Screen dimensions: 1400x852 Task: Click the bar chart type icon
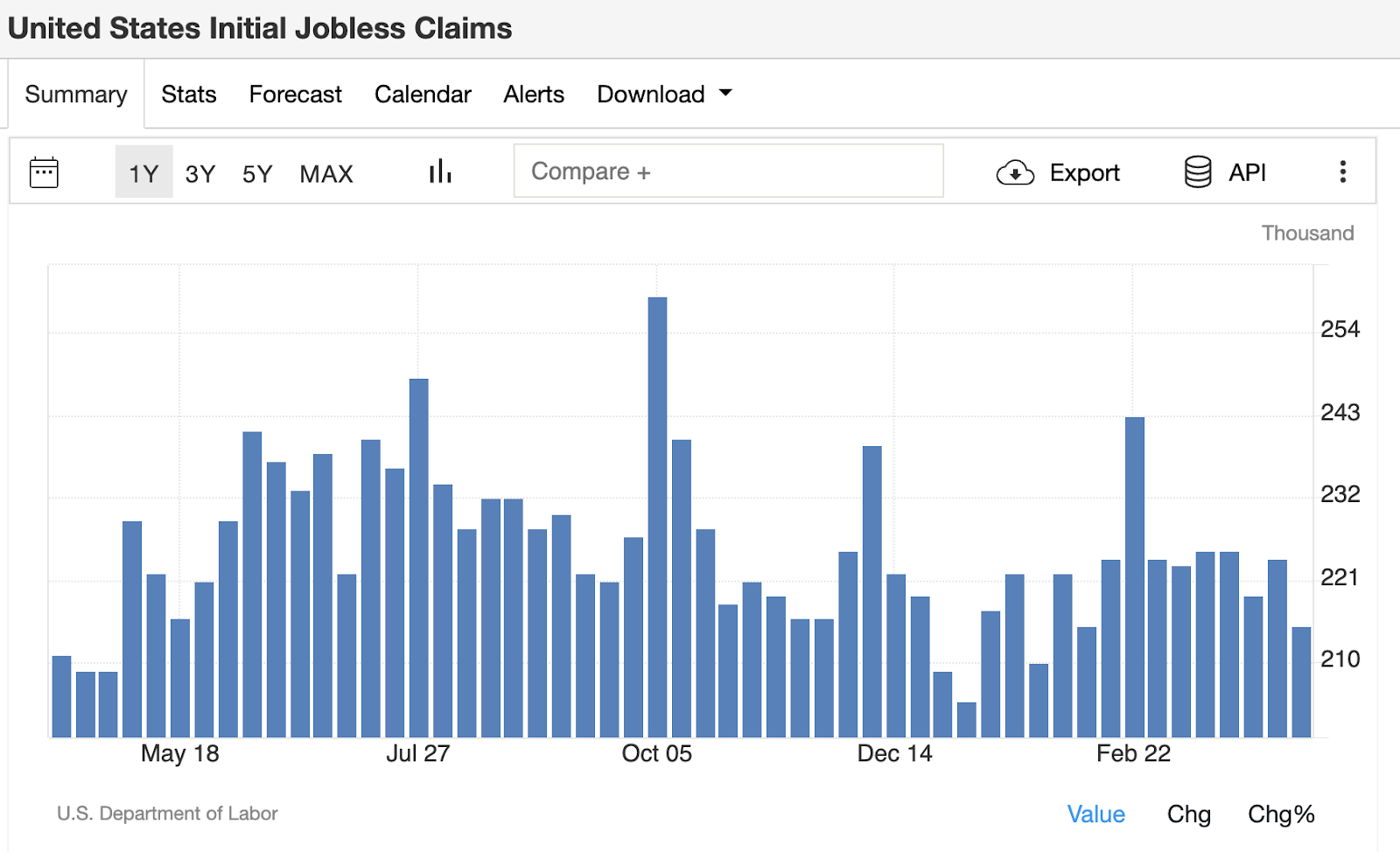[440, 171]
